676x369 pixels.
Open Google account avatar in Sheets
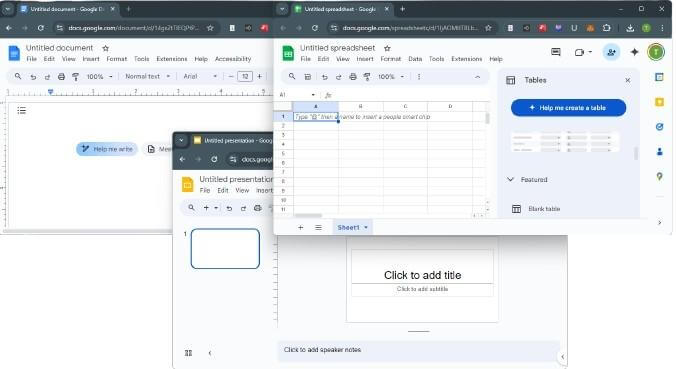click(x=656, y=52)
